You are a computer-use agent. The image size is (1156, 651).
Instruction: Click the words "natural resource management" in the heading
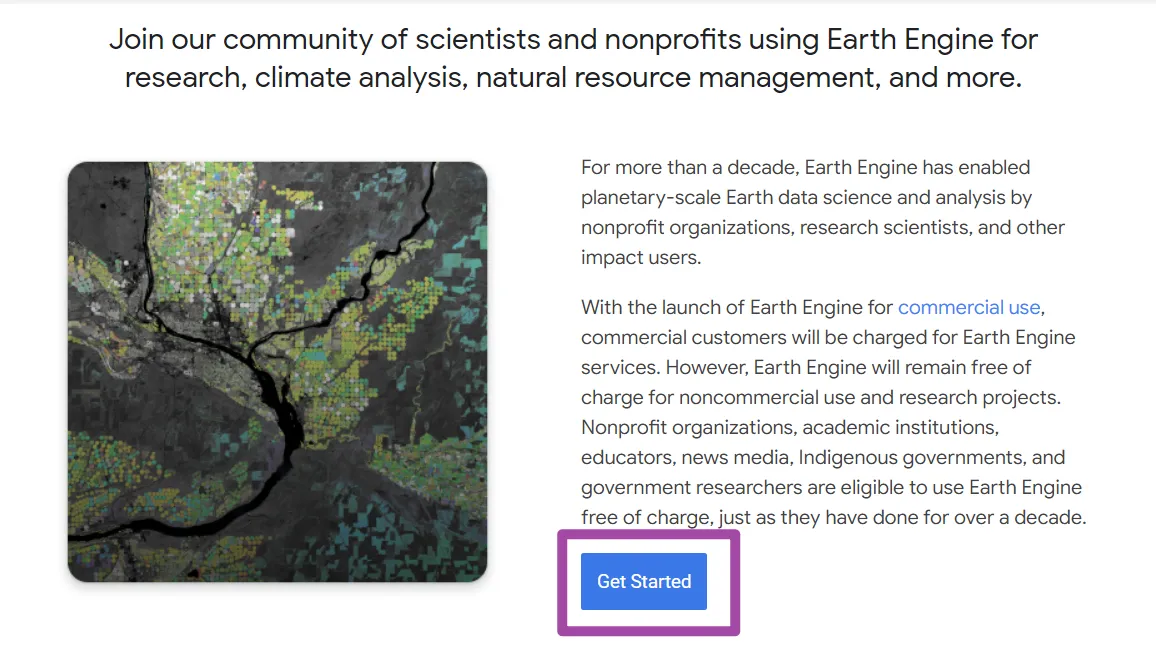click(x=675, y=78)
